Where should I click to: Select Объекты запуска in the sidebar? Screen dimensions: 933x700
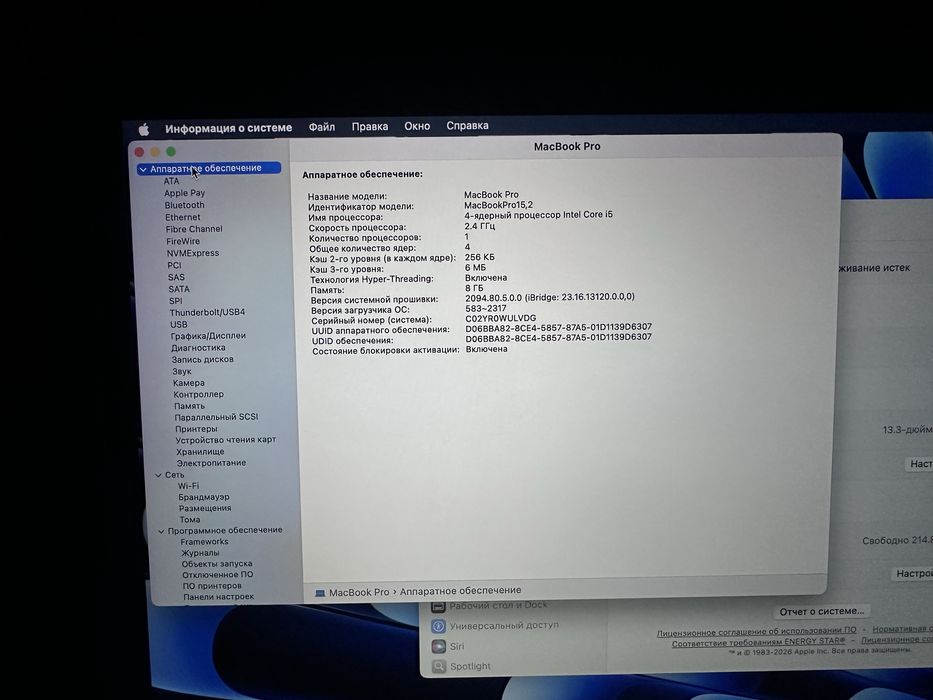click(217, 564)
